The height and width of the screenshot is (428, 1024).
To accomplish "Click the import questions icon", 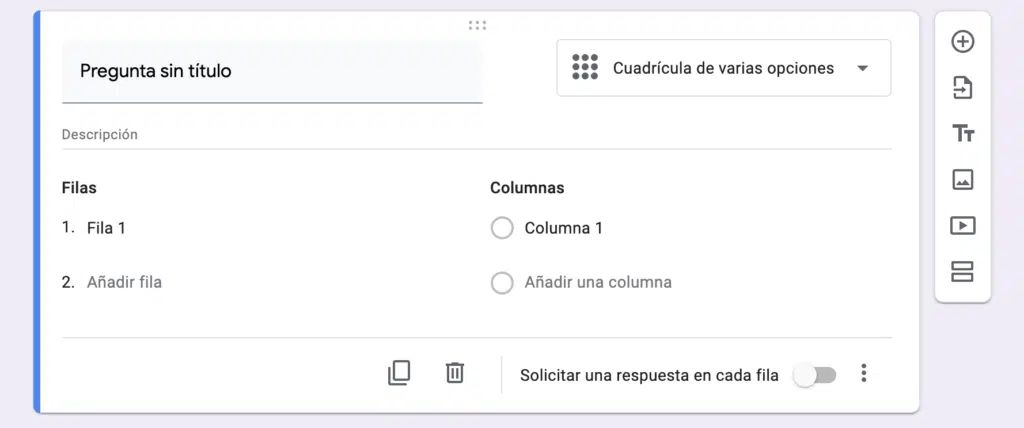I will pyautogui.click(x=962, y=88).
